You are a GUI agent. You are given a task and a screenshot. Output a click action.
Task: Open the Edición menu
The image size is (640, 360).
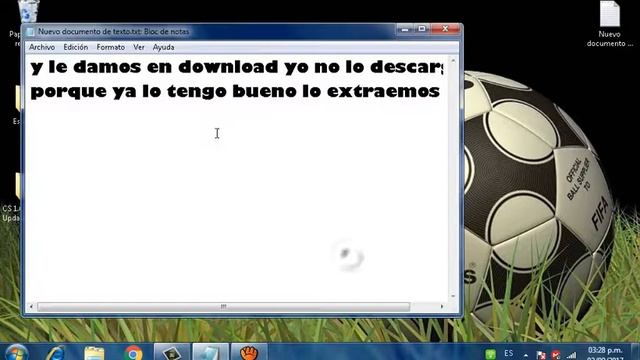(76, 47)
